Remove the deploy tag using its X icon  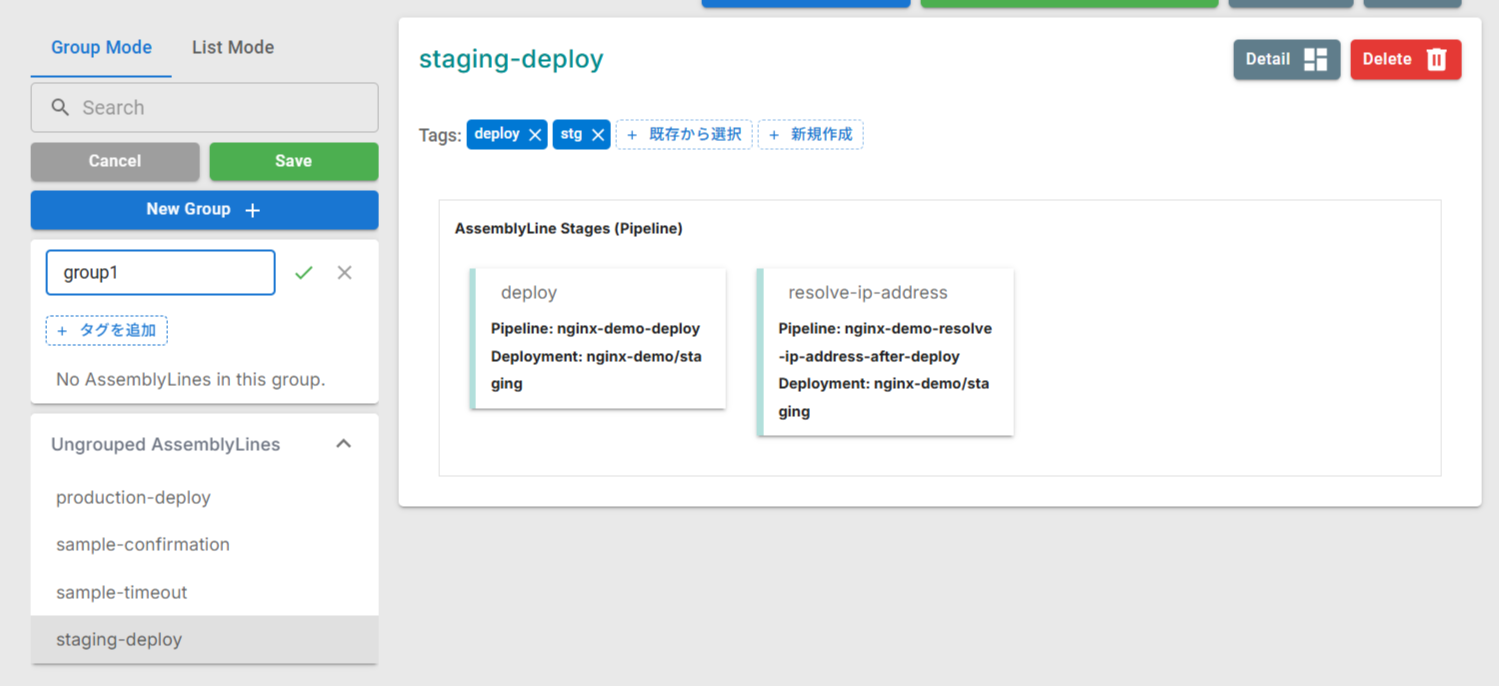(535, 134)
